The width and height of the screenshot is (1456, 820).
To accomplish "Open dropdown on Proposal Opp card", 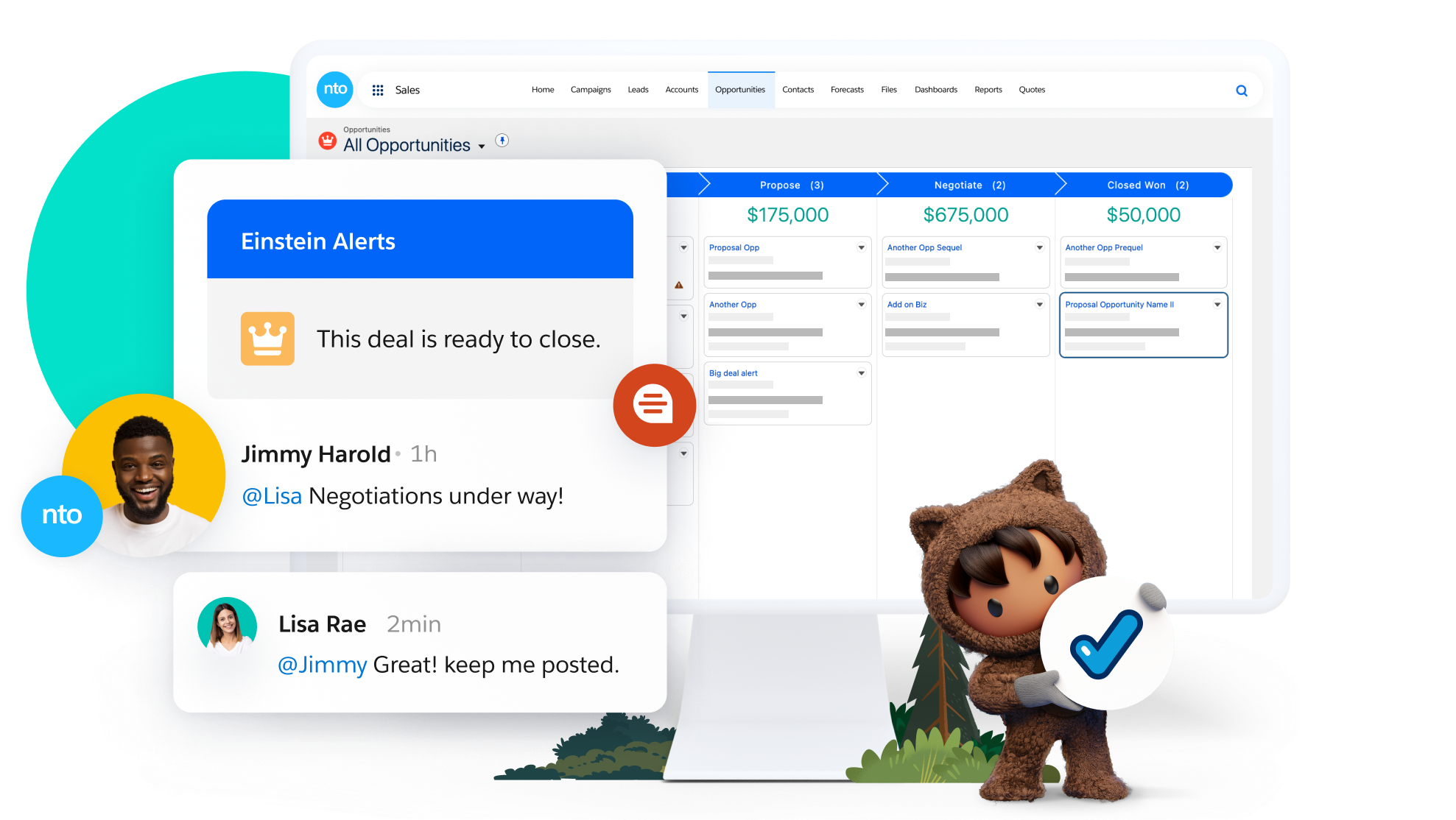I will click(861, 247).
